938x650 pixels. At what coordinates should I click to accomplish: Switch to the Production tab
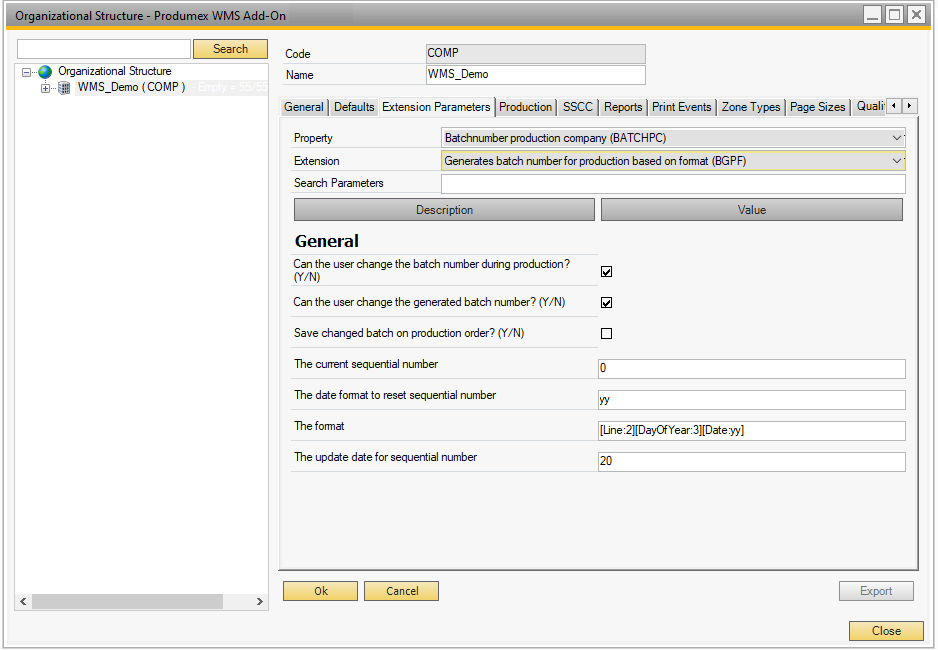tap(525, 107)
